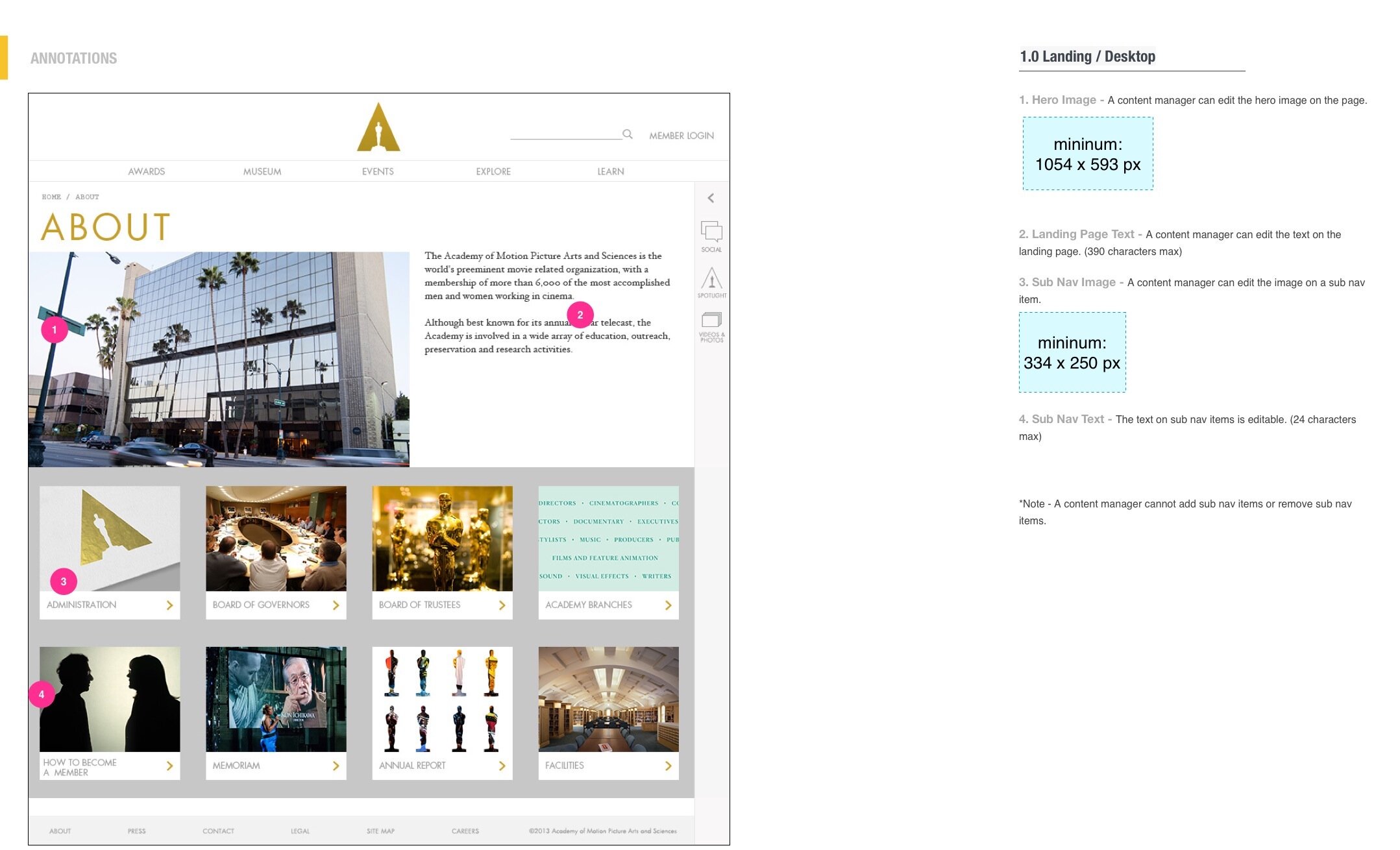
Task: Open the Facilities library thumbnail
Action: [608, 699]
